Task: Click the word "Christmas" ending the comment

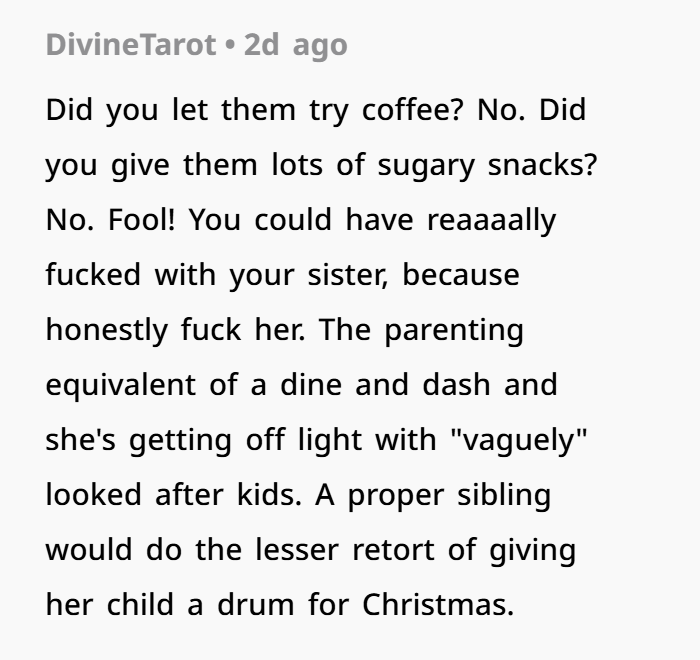Action: (x=437, y=605)
